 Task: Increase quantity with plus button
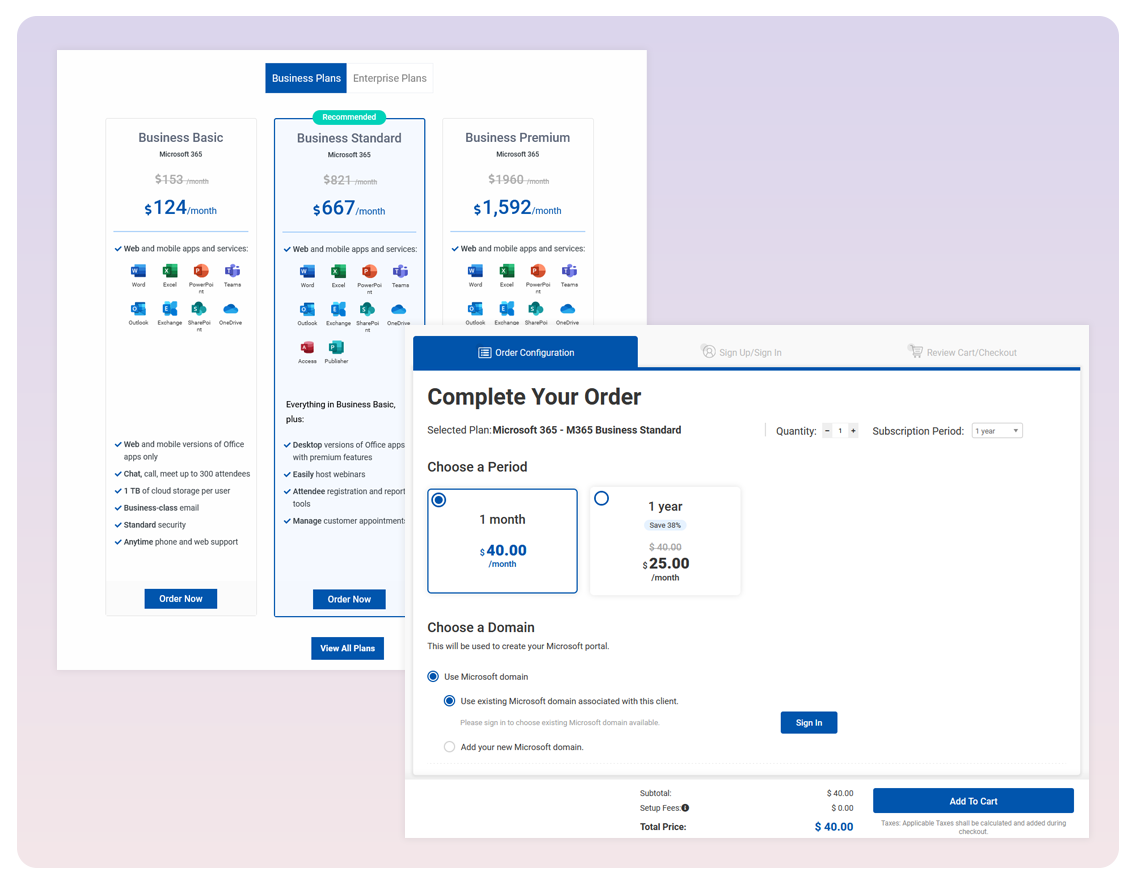tap(853, 431)
